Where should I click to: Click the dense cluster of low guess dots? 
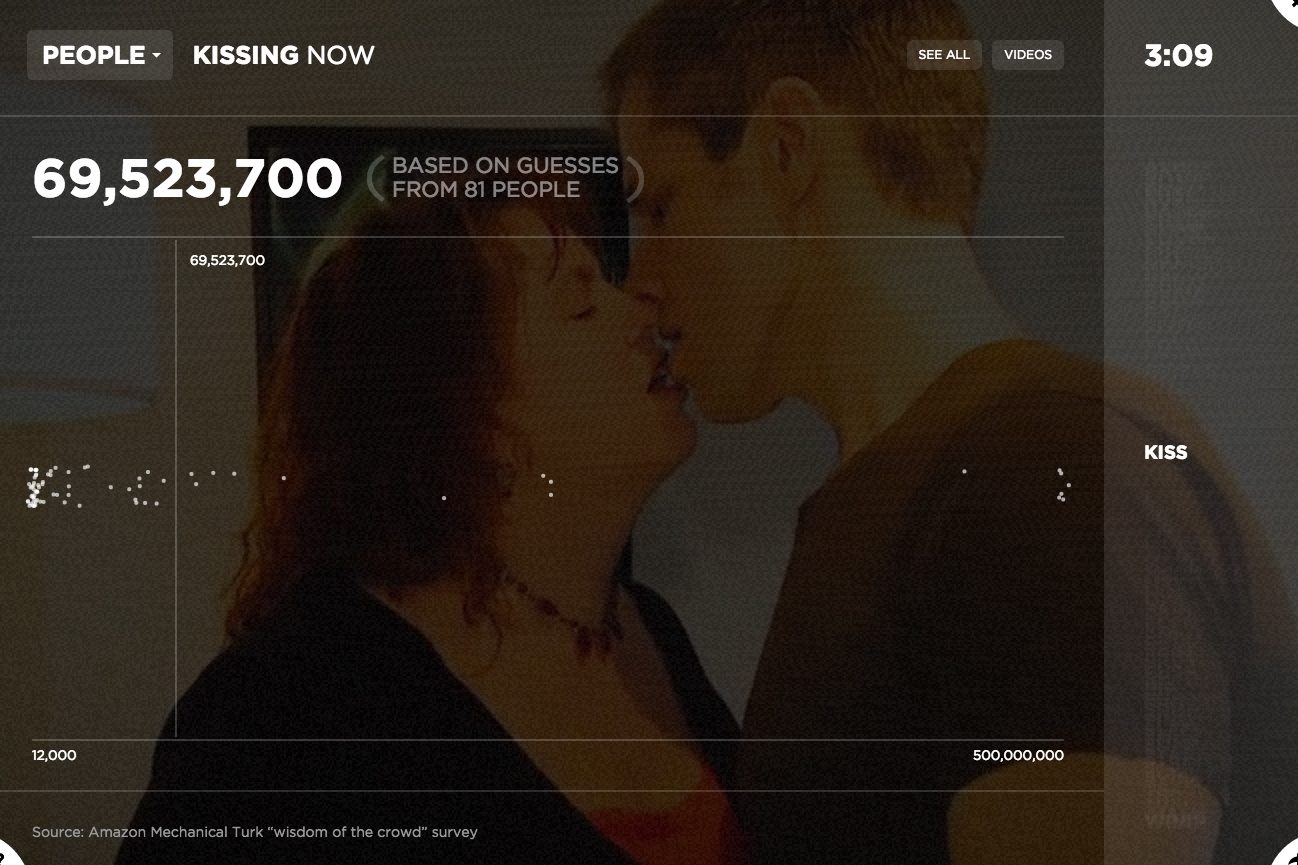point(38,487)
